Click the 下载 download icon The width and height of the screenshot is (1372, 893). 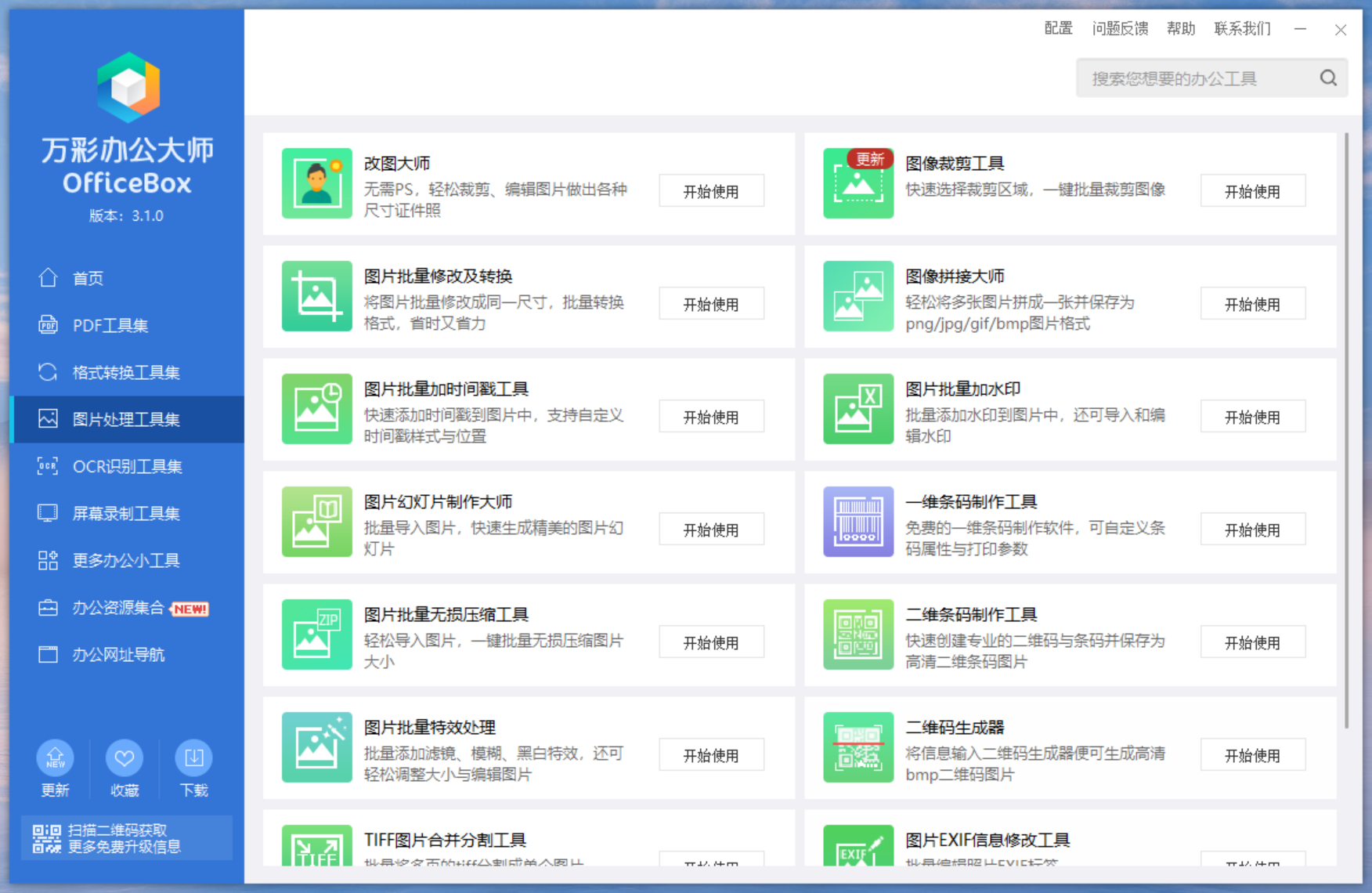(x=193, y=757)
